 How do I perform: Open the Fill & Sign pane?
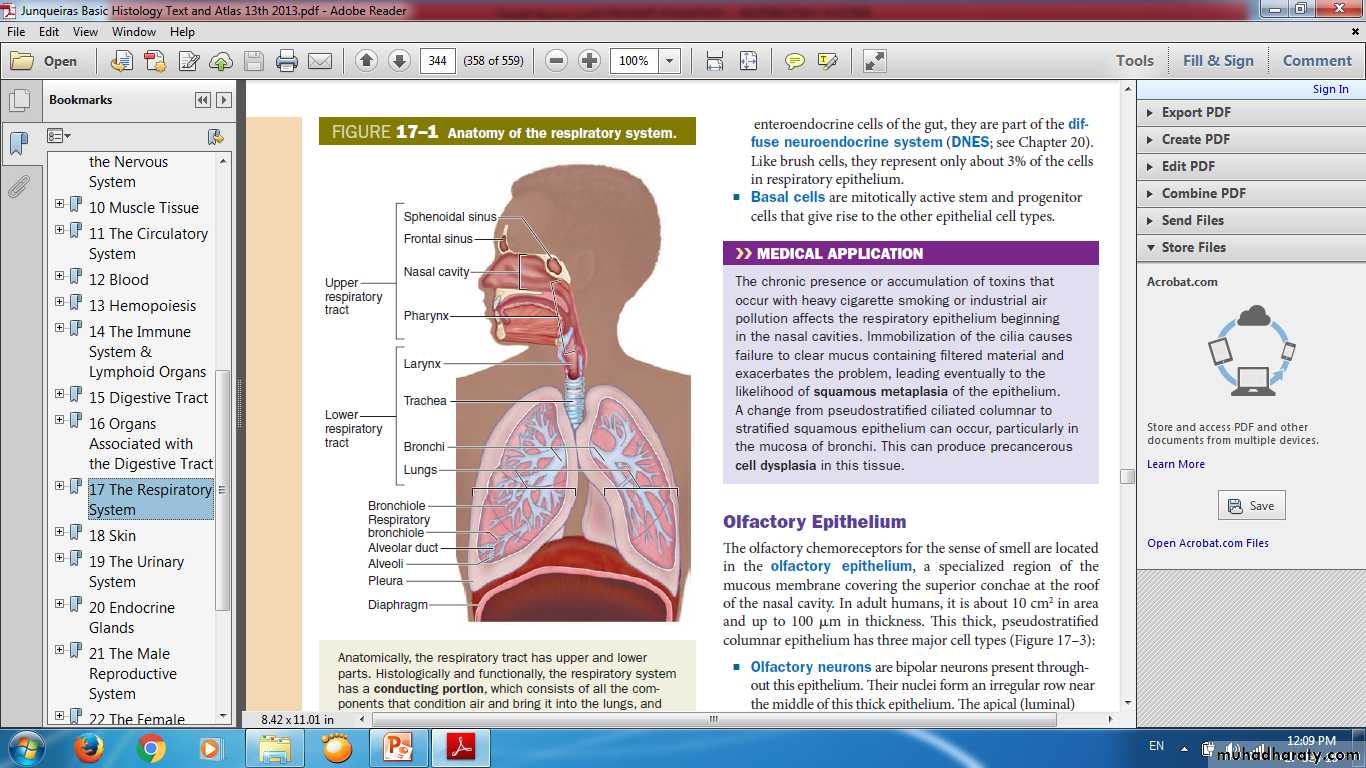point(1217,61)
